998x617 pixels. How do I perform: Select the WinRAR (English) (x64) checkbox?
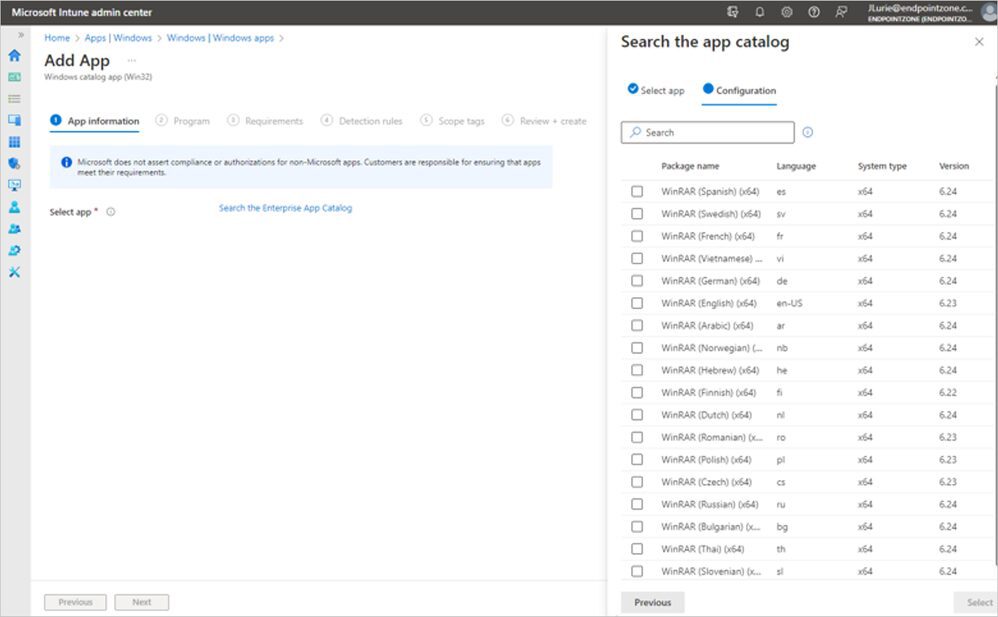click(637, 303)
